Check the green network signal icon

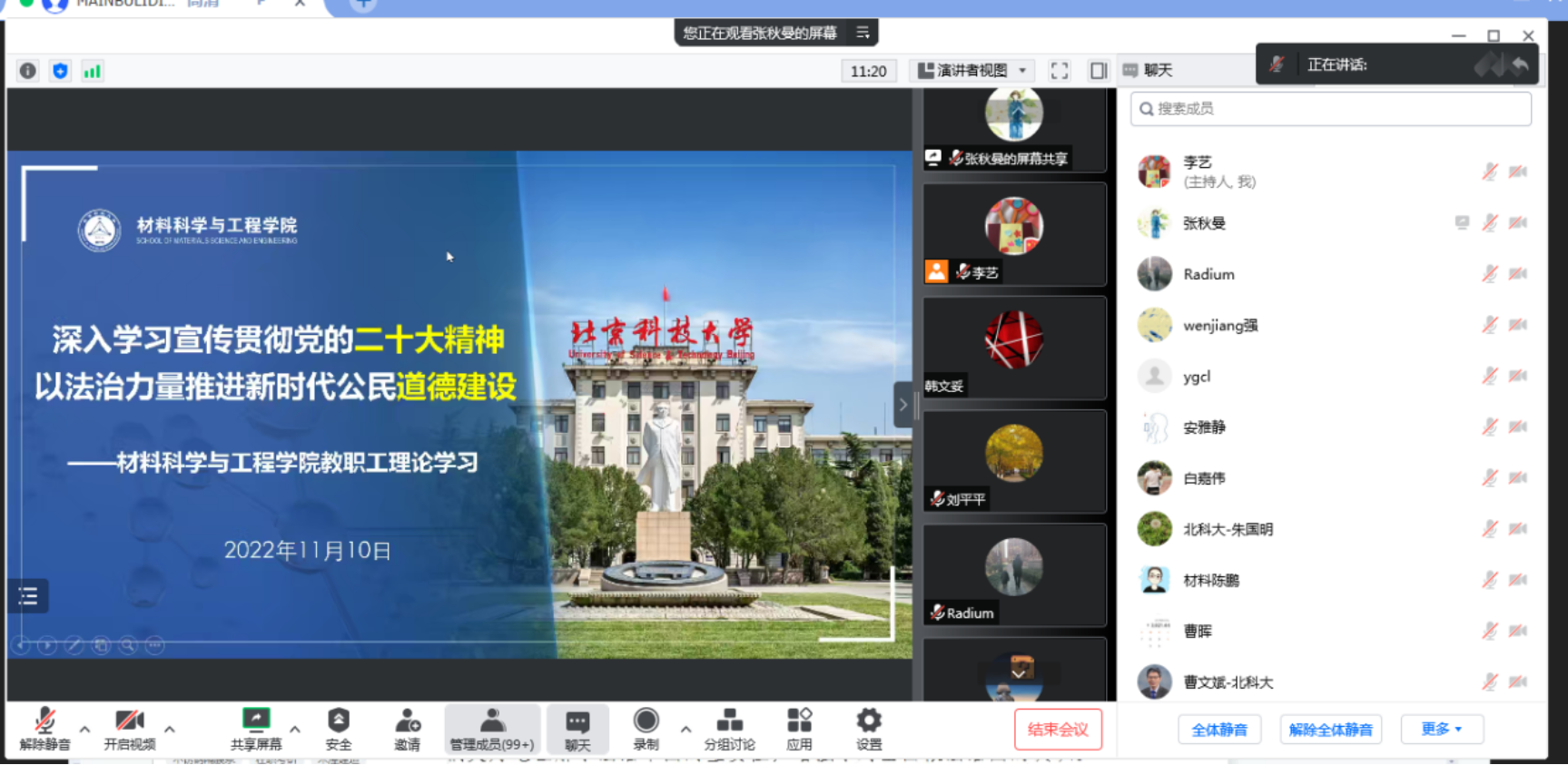(x=92, y=71)
